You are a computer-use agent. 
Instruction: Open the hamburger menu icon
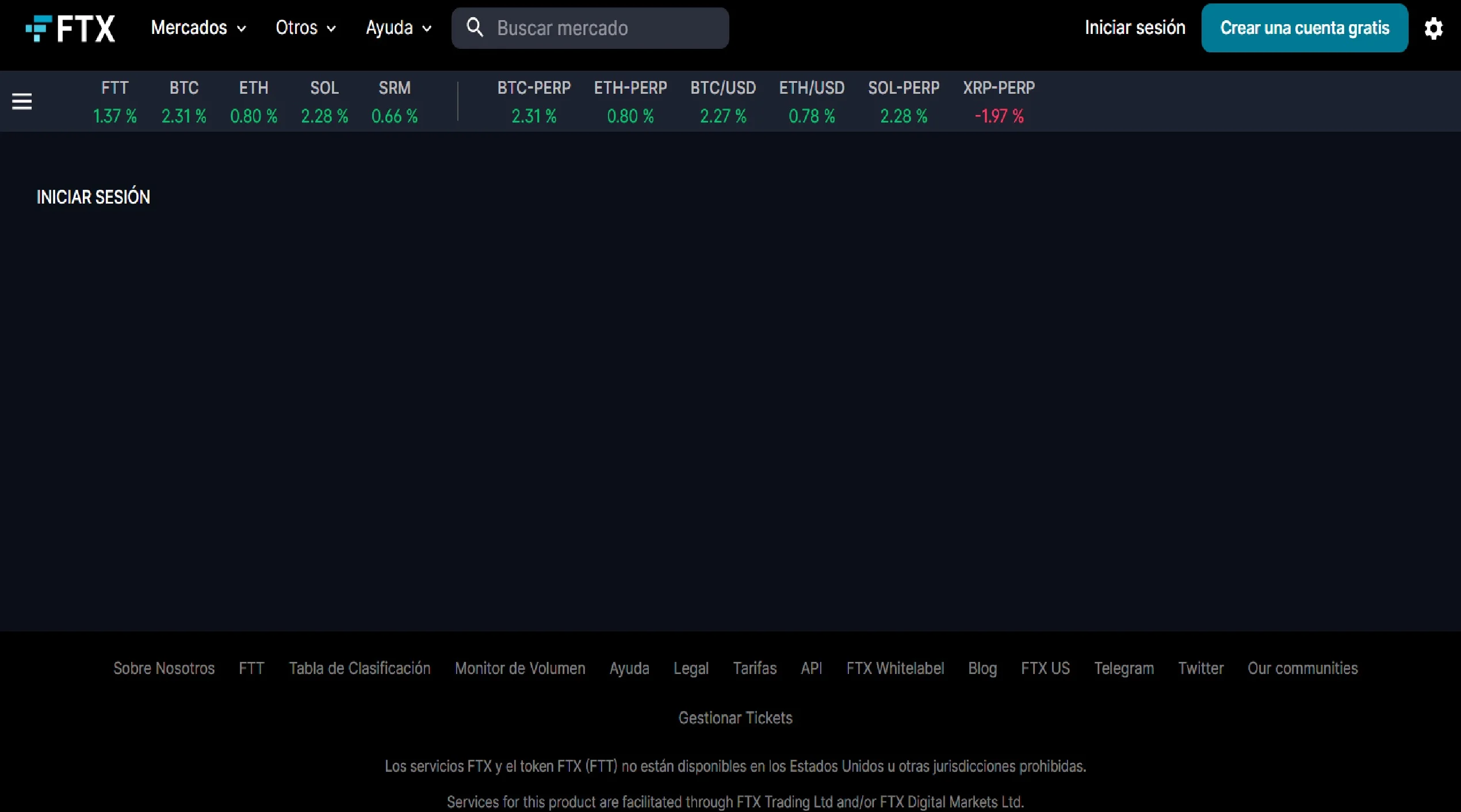pyautogui.click(x=22, y=101)
